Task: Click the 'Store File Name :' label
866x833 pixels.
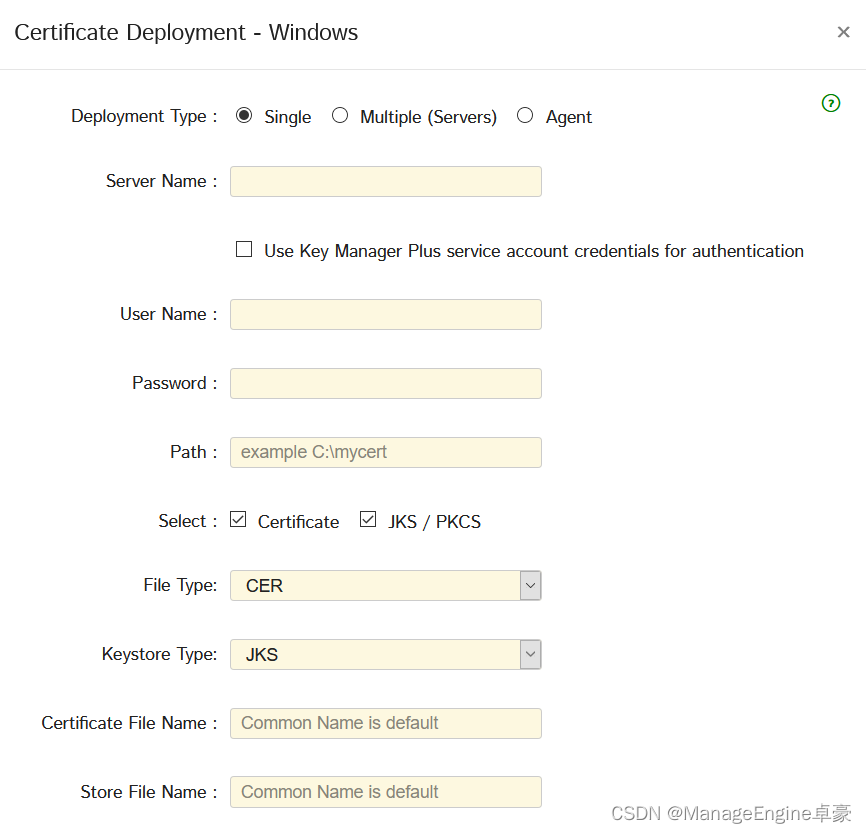Action: (x=149, y=792)
